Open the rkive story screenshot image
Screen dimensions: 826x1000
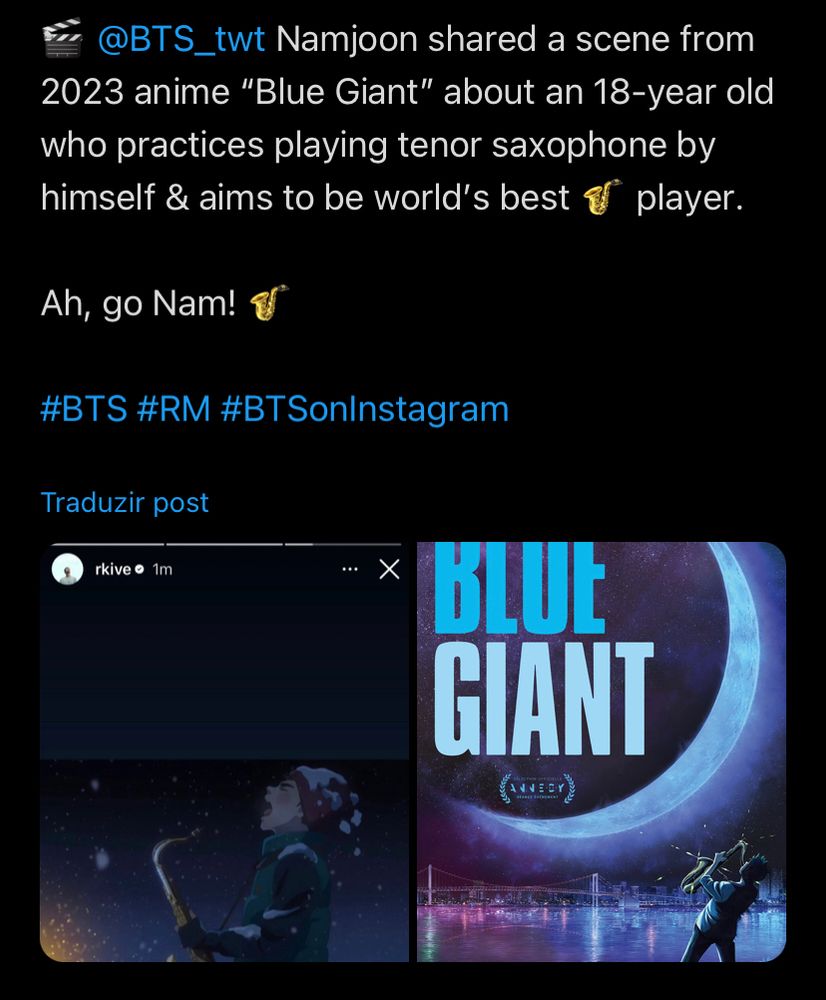tap(224, 752)
